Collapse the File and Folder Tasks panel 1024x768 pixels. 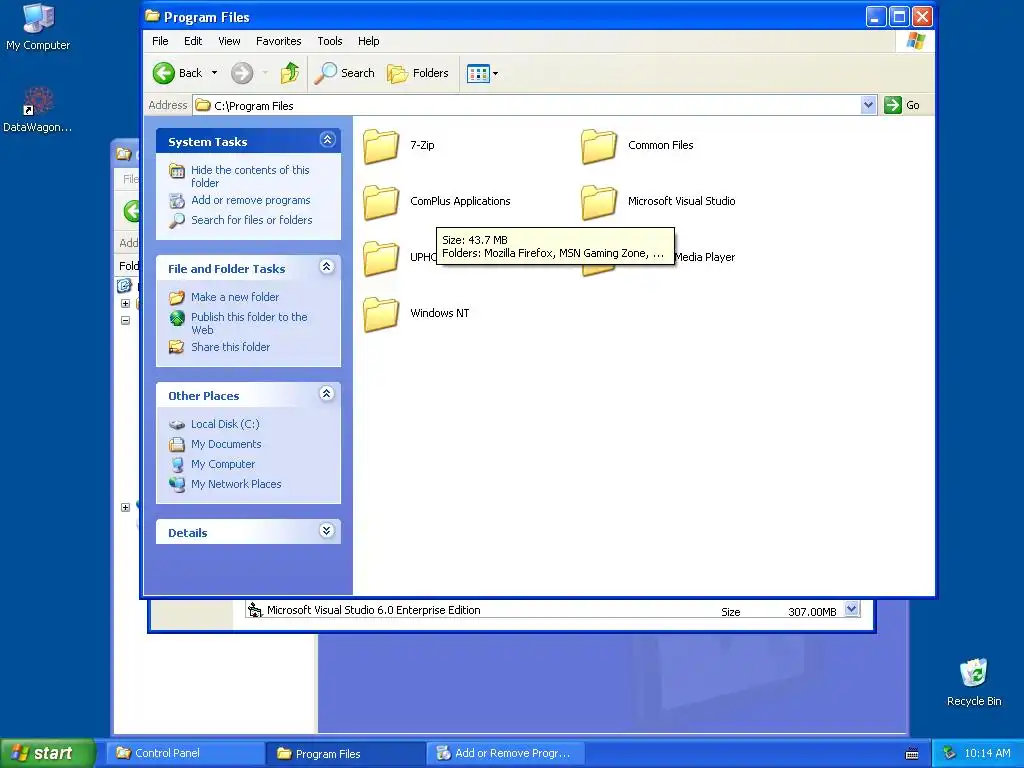coord(327,266)
